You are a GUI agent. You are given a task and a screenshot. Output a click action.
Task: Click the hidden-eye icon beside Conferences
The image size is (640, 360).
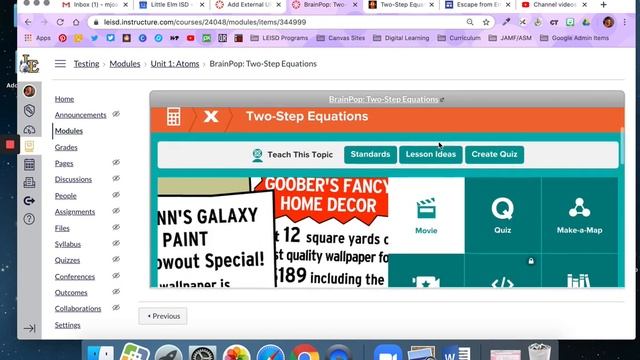pos(116,276)
